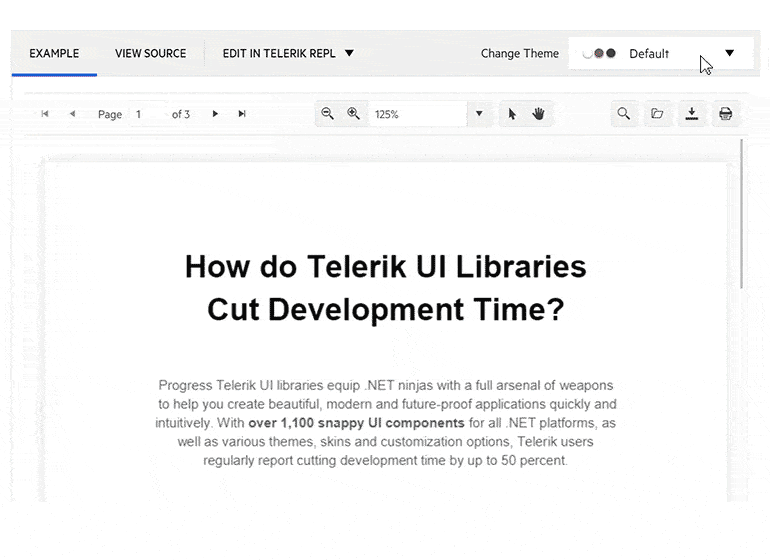The height and width of the screenshot is (560, 770).
Task: Go to the previous page
Action: click(72, 114)
